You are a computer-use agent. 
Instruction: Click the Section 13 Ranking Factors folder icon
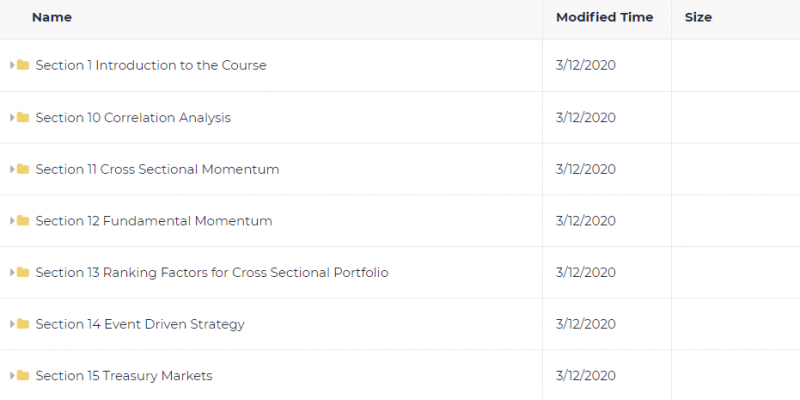click(x=23, y=272)
